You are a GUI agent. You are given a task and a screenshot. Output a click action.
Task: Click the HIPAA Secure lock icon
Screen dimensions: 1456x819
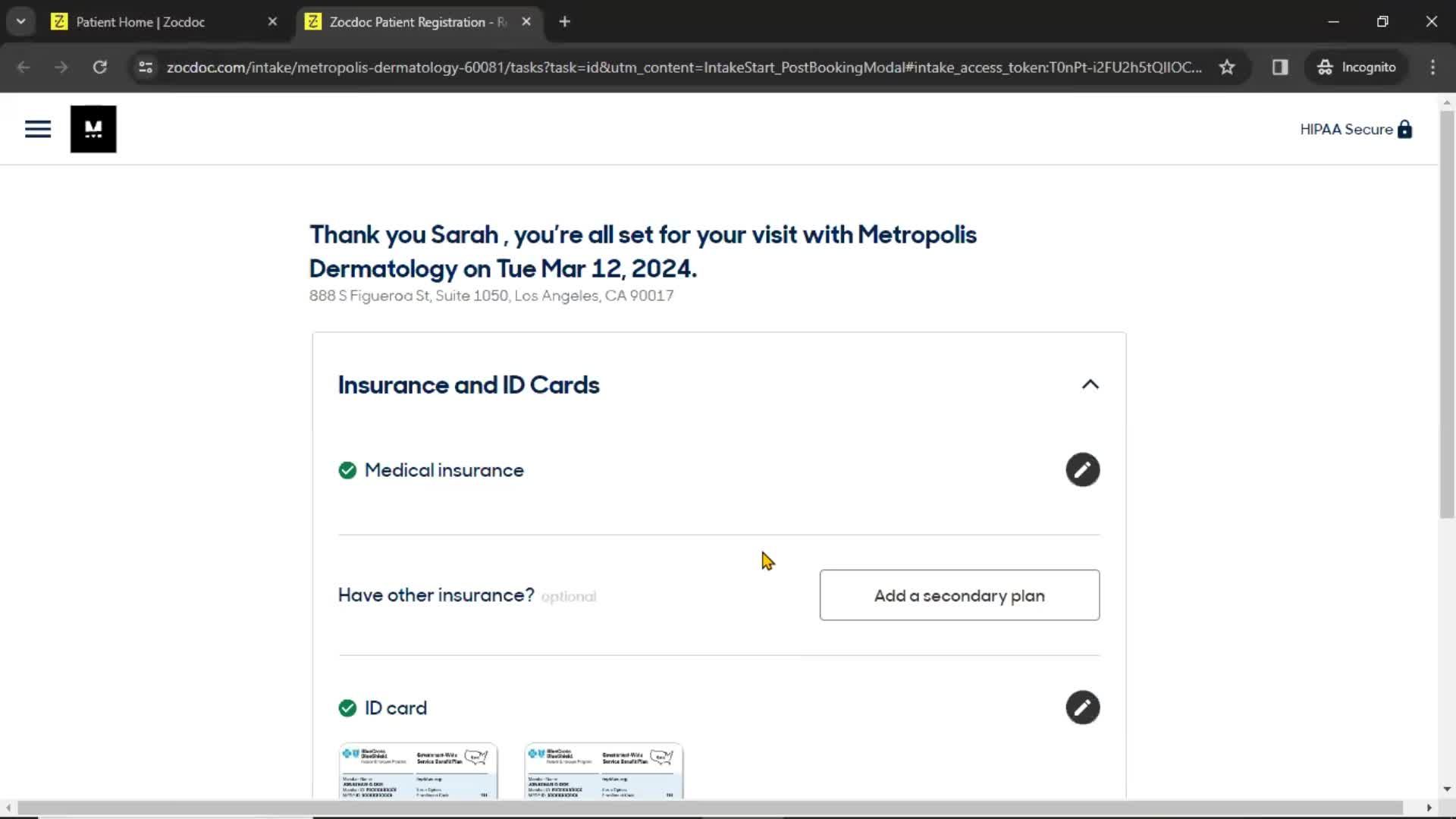click(x=1406, y=129)
